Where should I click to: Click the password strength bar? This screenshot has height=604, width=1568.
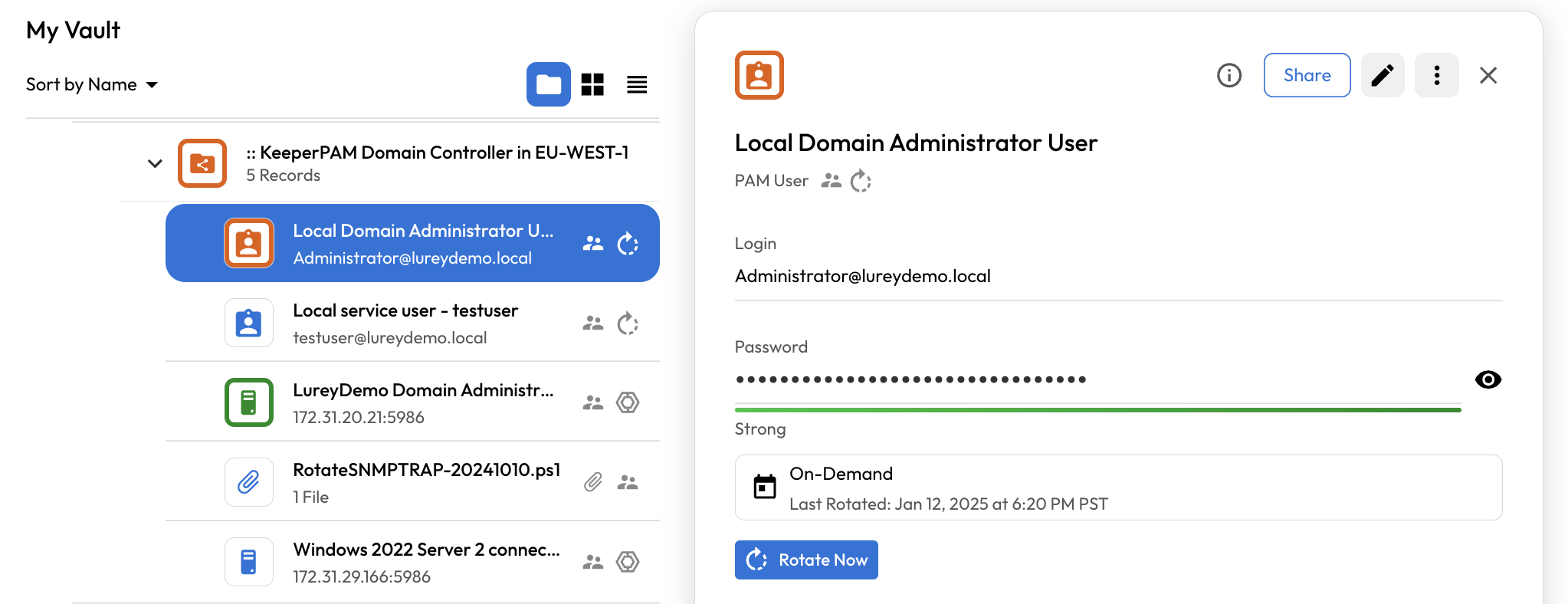click(x=1097, y=410)
